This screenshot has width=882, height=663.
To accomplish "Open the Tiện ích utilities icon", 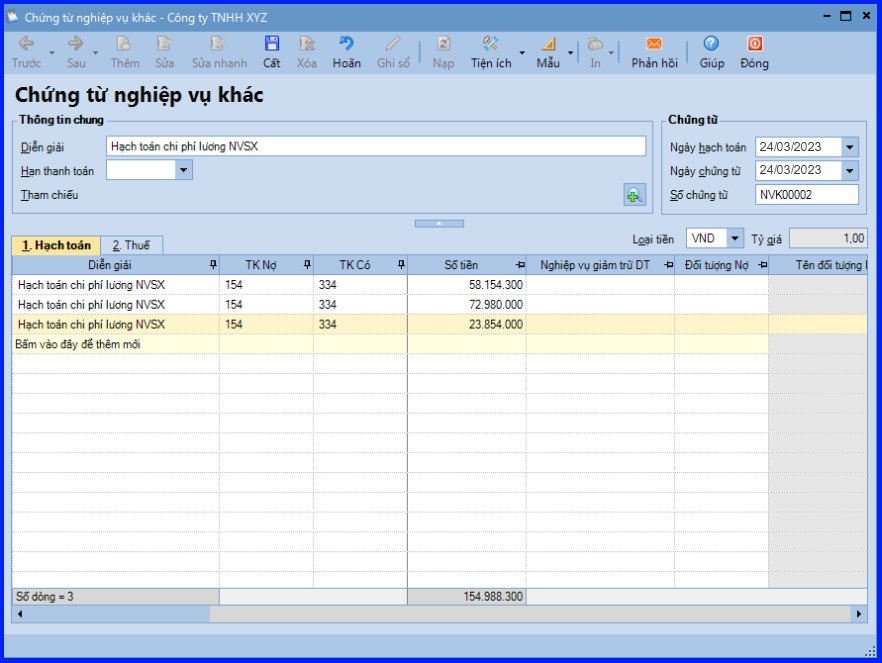I will point(490,44).
